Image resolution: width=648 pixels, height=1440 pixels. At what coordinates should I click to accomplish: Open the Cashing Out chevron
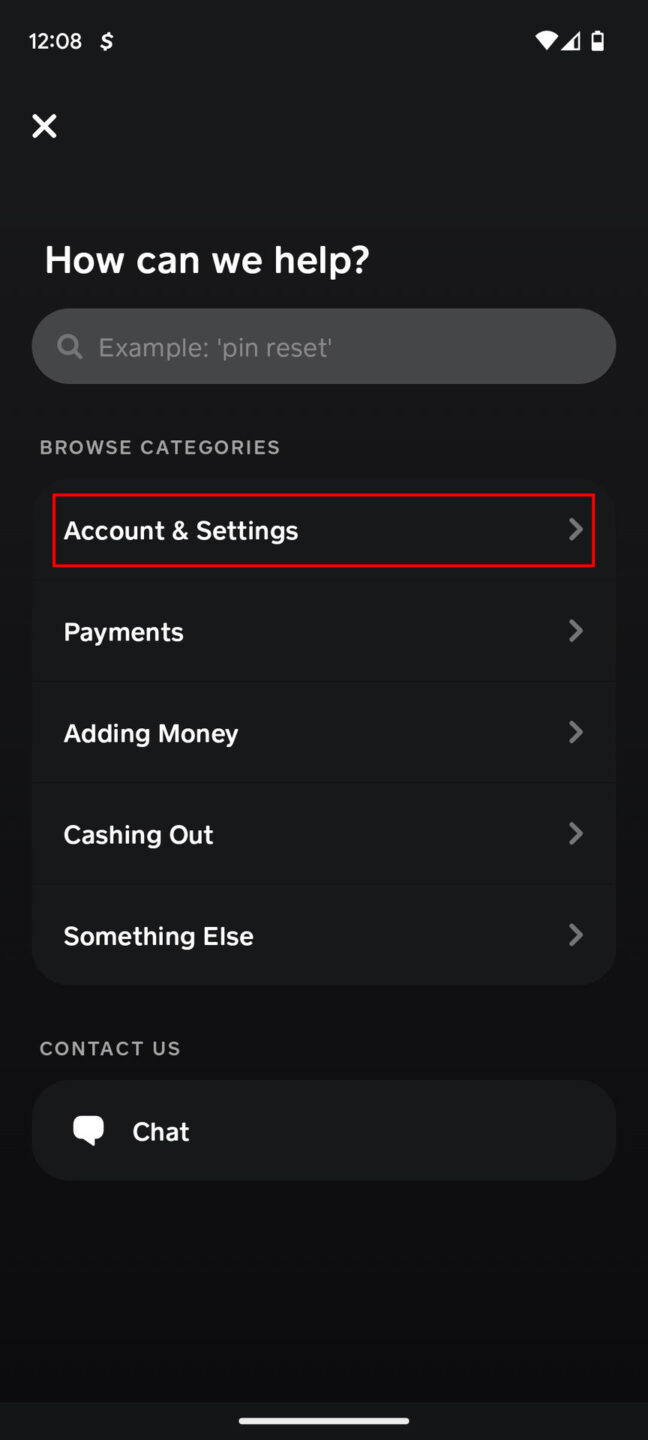coord(576,833)
